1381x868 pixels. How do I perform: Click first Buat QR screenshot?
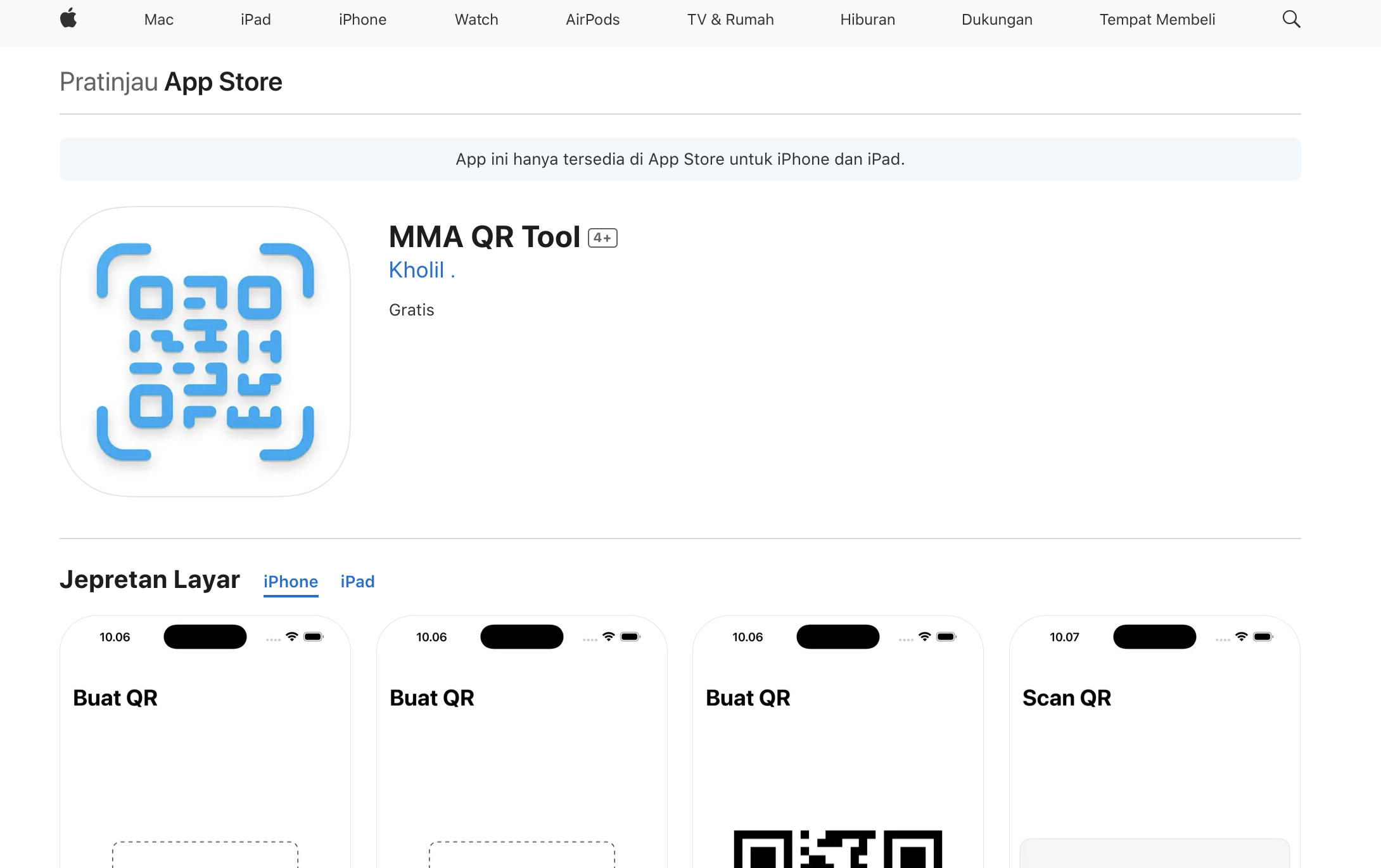pos(205,741)
